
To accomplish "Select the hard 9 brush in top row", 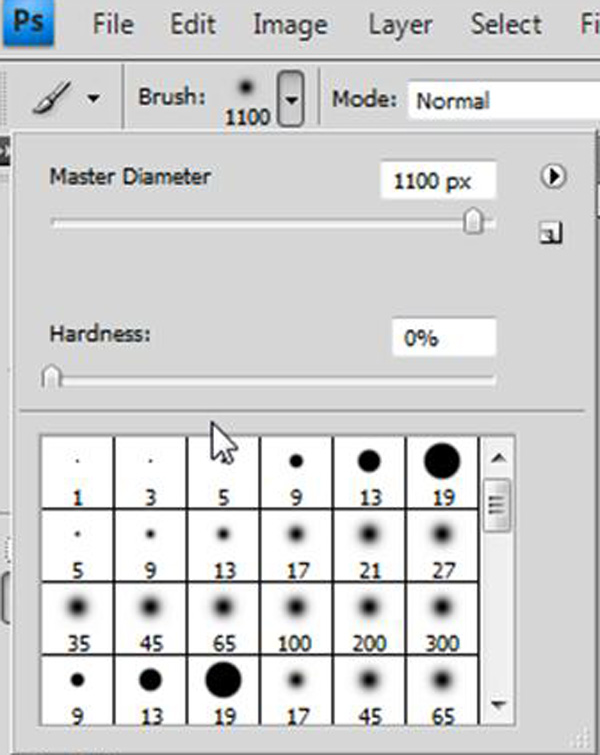I will pos(296,472).
